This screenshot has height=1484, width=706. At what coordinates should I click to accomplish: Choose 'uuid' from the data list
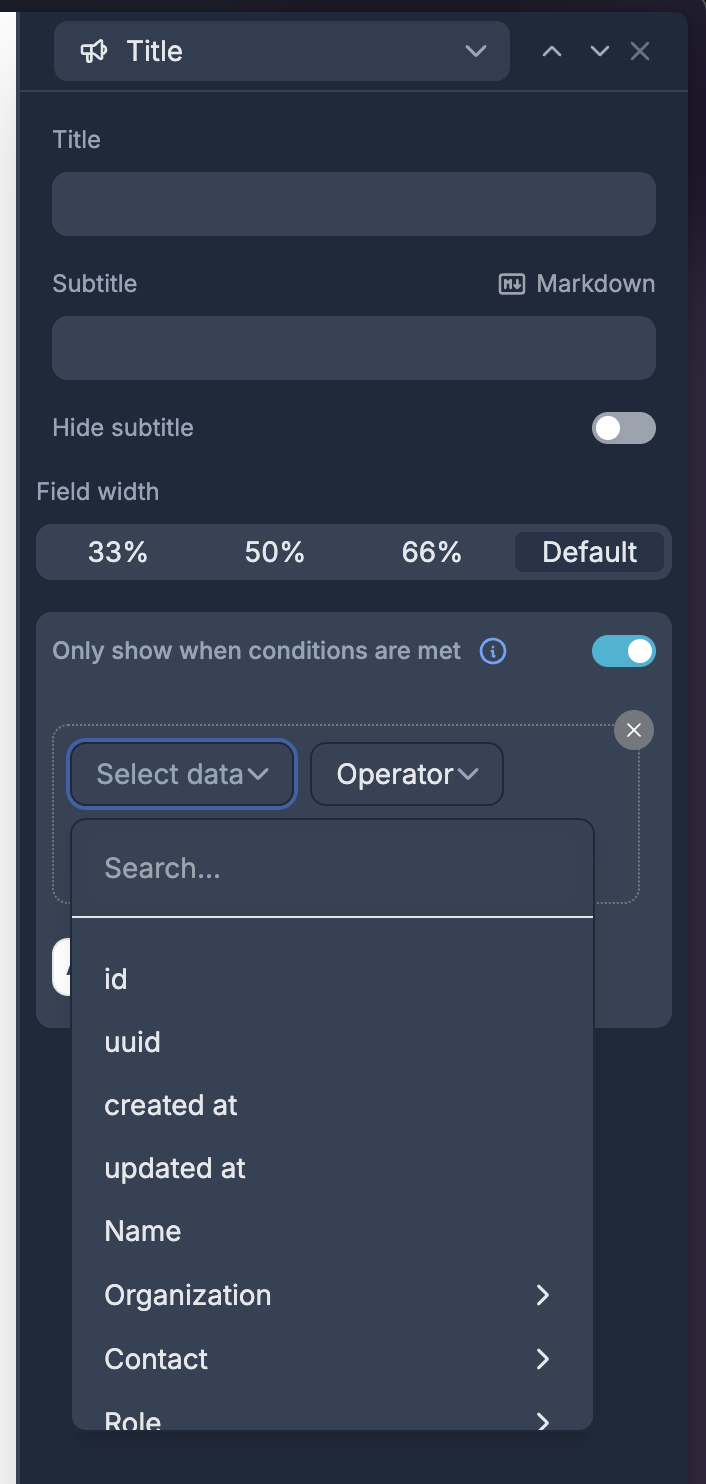[133, 1042]
